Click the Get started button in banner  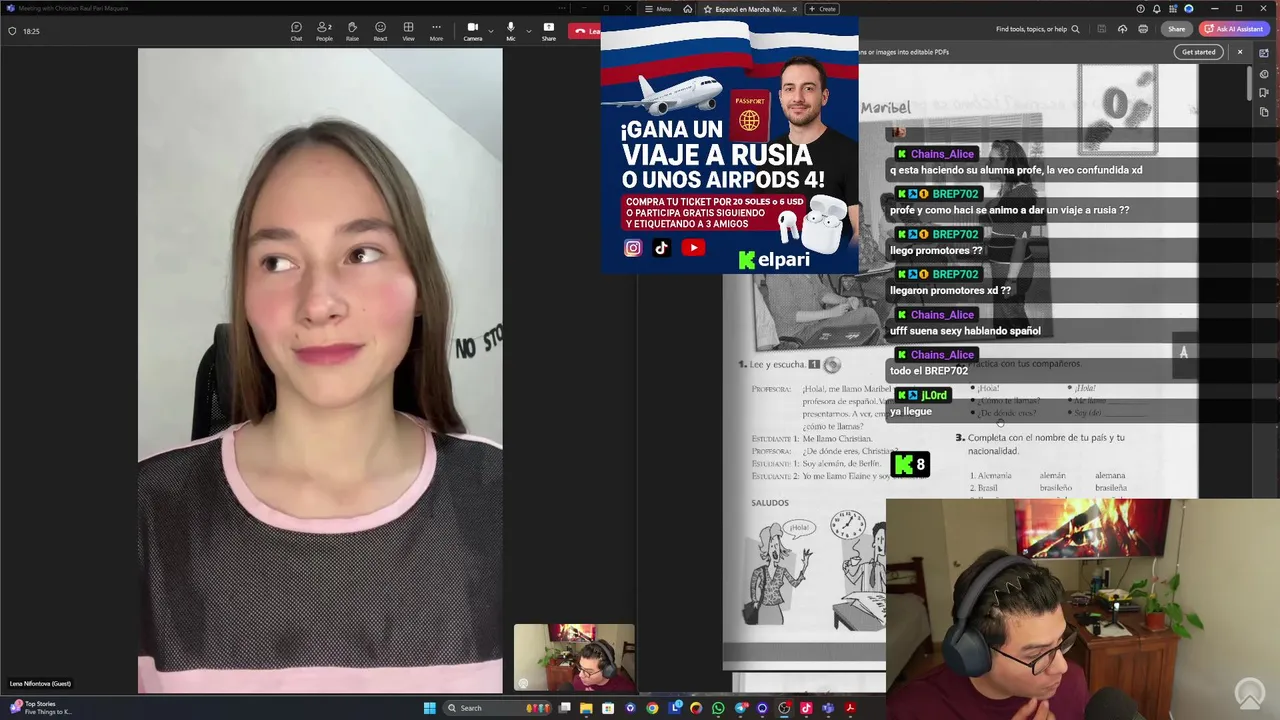coord(1199,52)
